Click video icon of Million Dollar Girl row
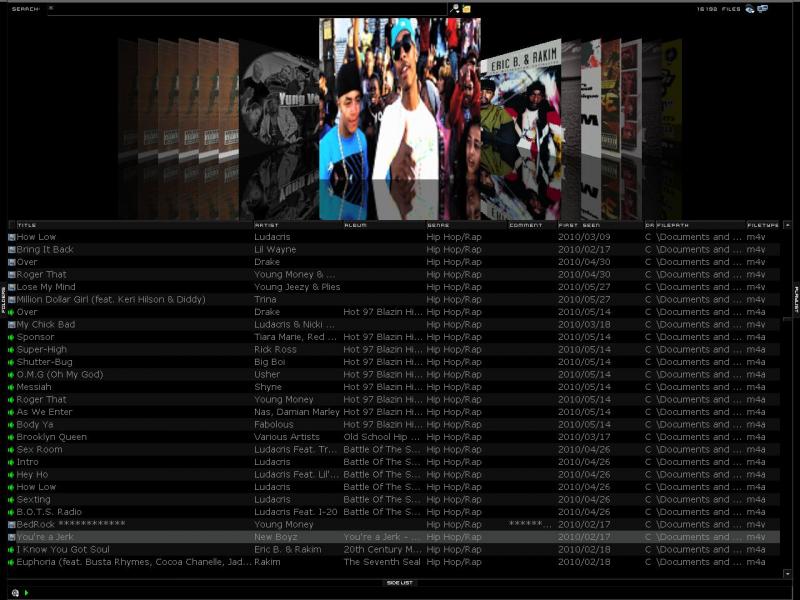The image size is (800, 600). (x=12, y=299)
